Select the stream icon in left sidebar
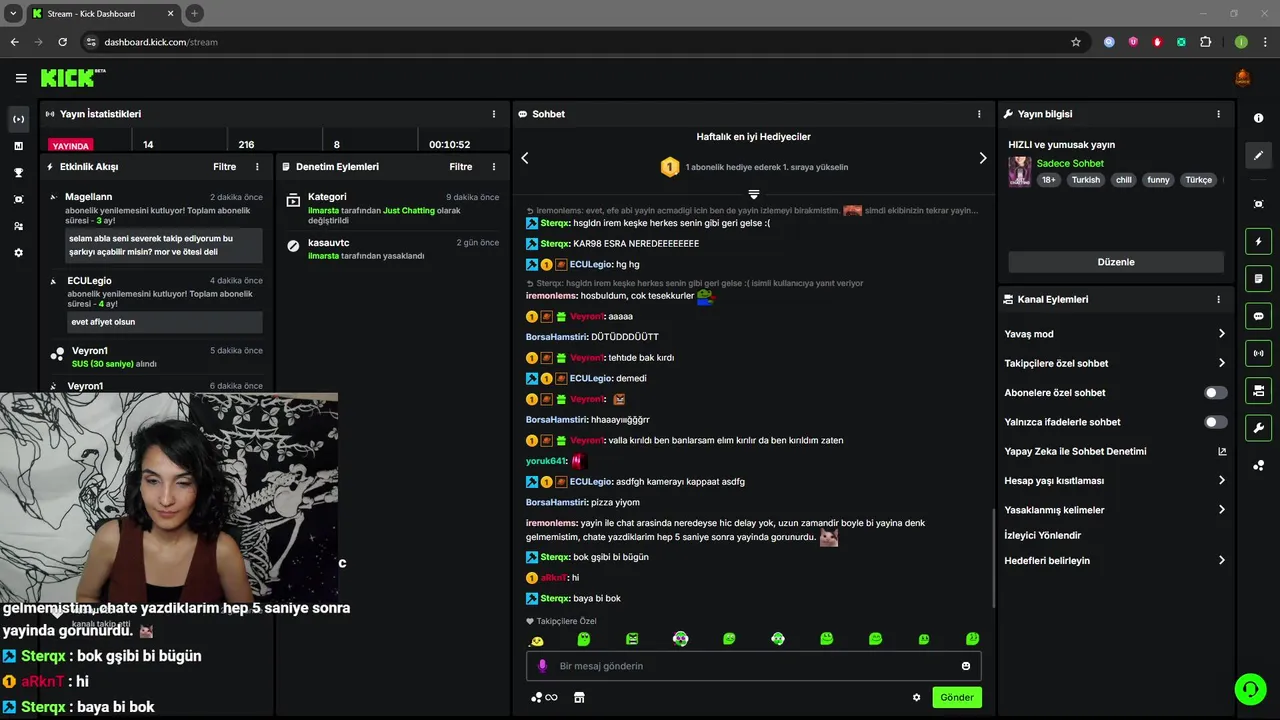Viewport: 1280px width, 720px height. pos(18,119)
